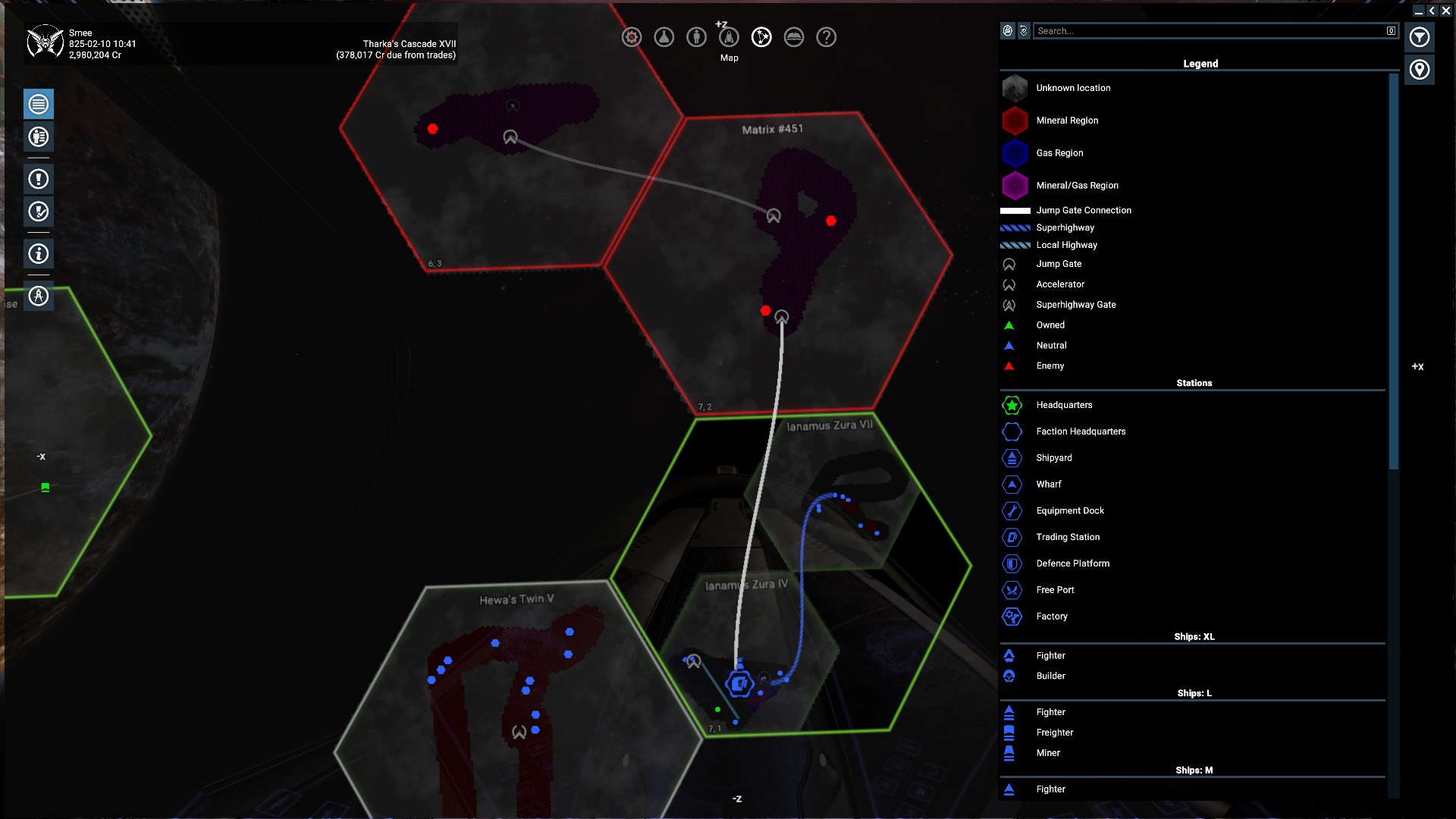Open the mission offers exclamation icon
The width and height of the screenshot is (1456, 819).
[x=39, y=179]
